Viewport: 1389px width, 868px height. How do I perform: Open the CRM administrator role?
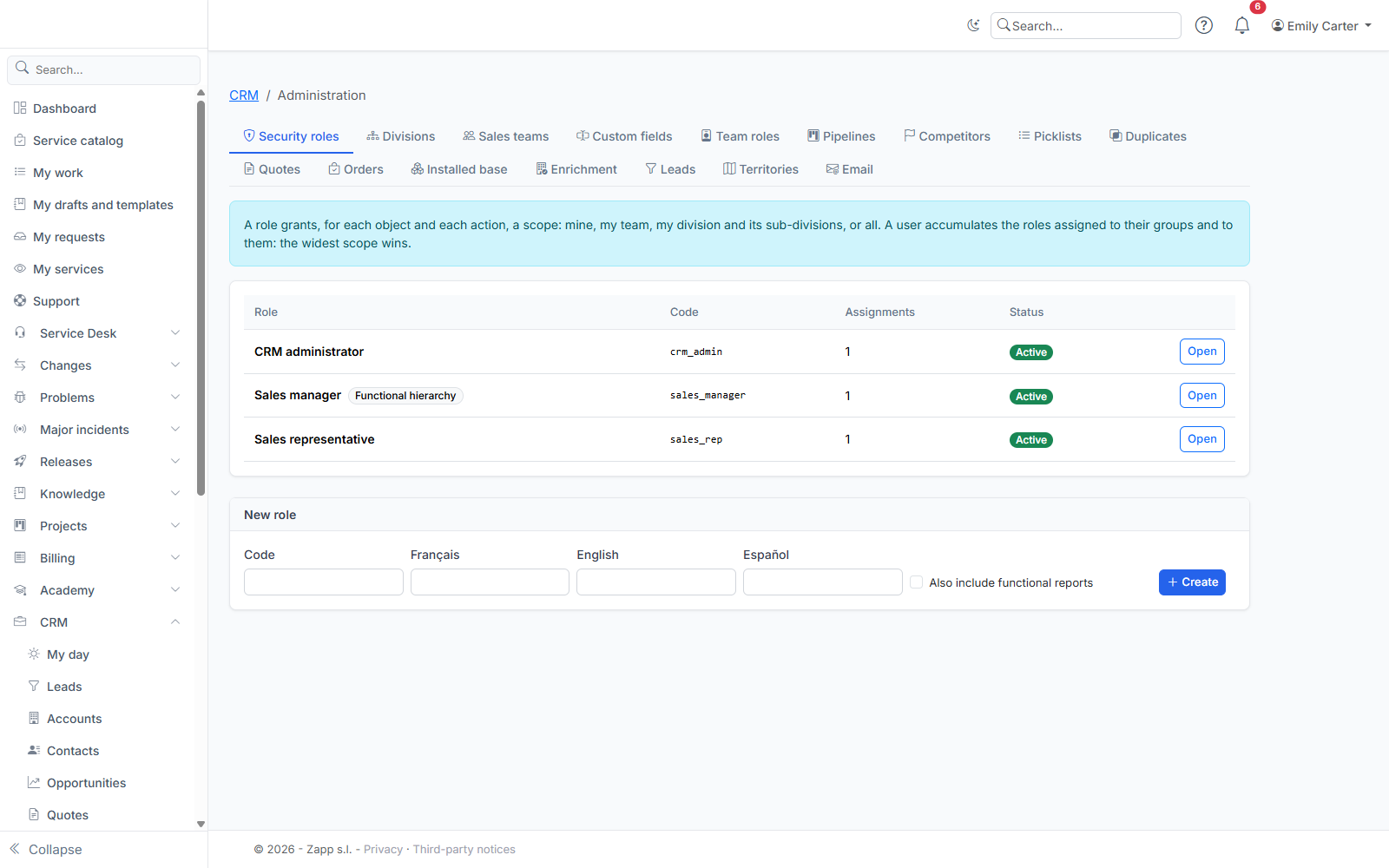[x=1201, y=352]
